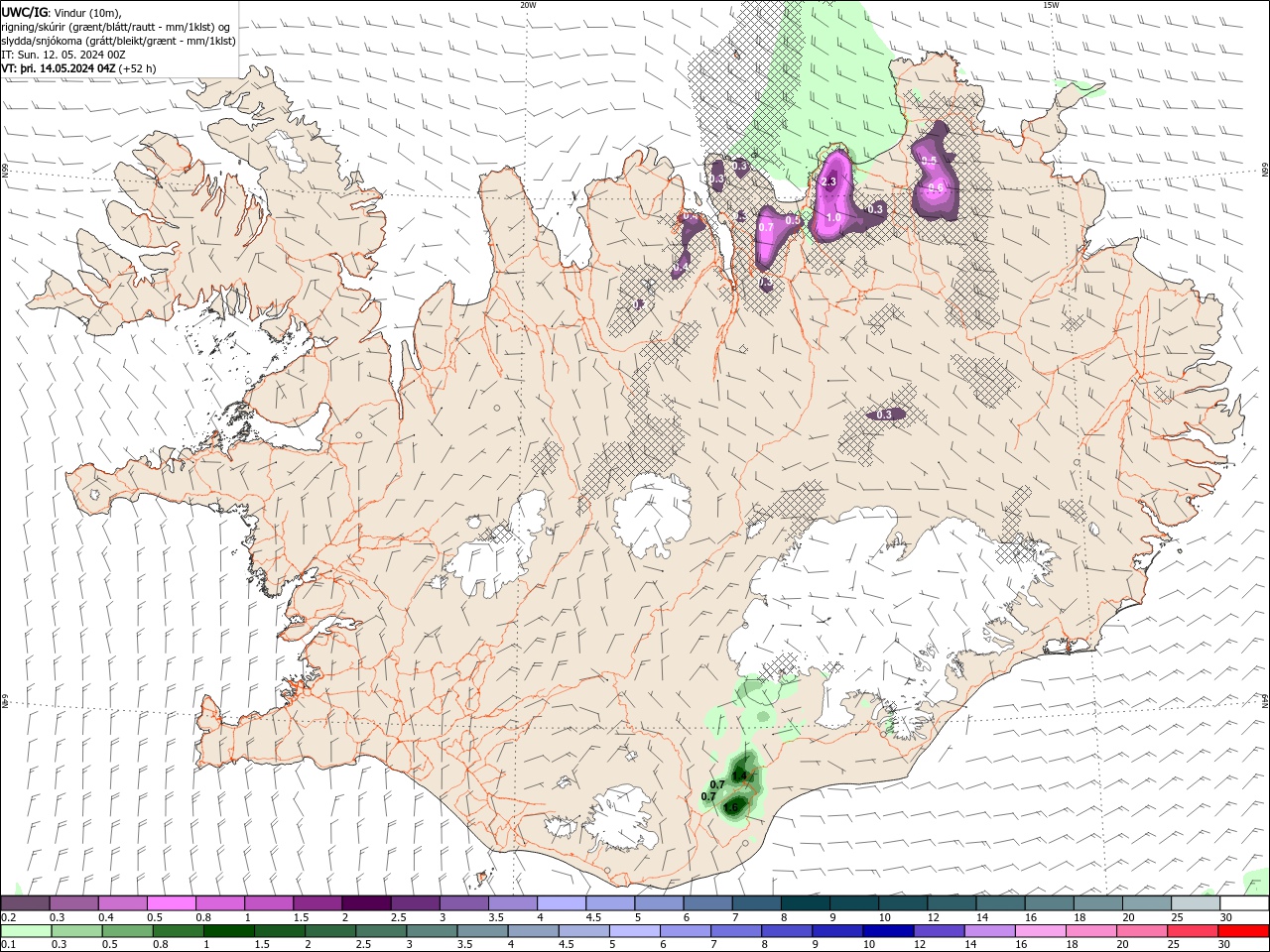Image resolution: width=1270 pixels, height=952 pixels.
Task: Select the top scale white swatch after 30
Action: [x=1244, y=902]
